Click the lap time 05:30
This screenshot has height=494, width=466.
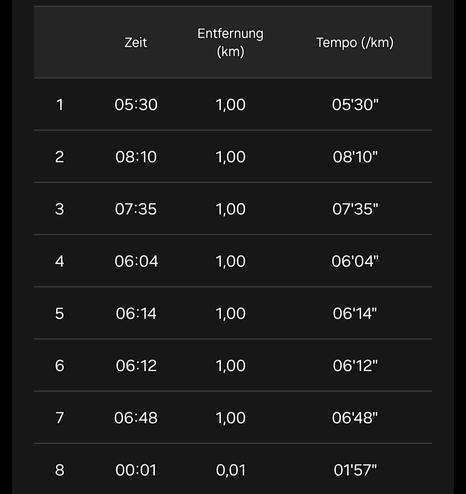(136, 105)
